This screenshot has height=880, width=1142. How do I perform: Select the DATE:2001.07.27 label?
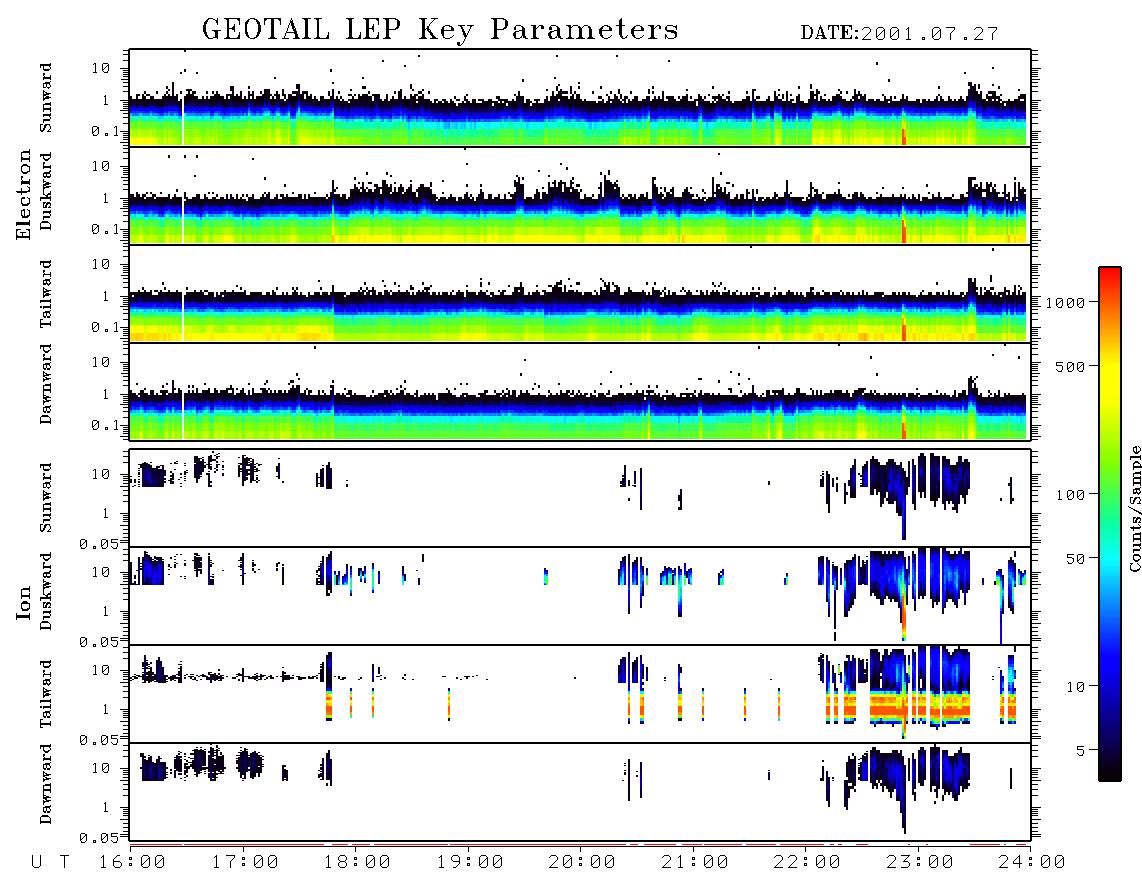coord(899,34)
